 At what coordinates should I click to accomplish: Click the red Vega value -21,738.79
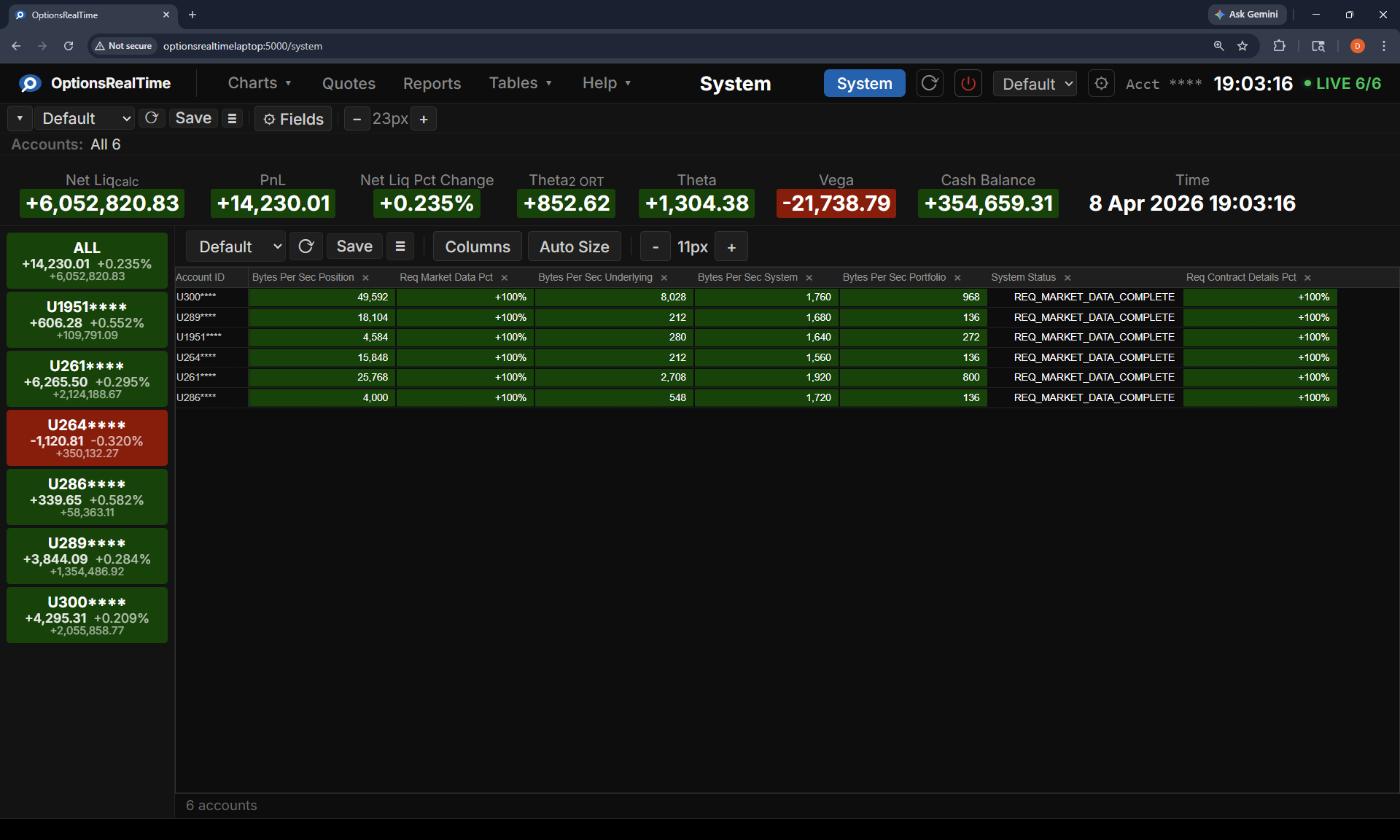pos(836,203)
